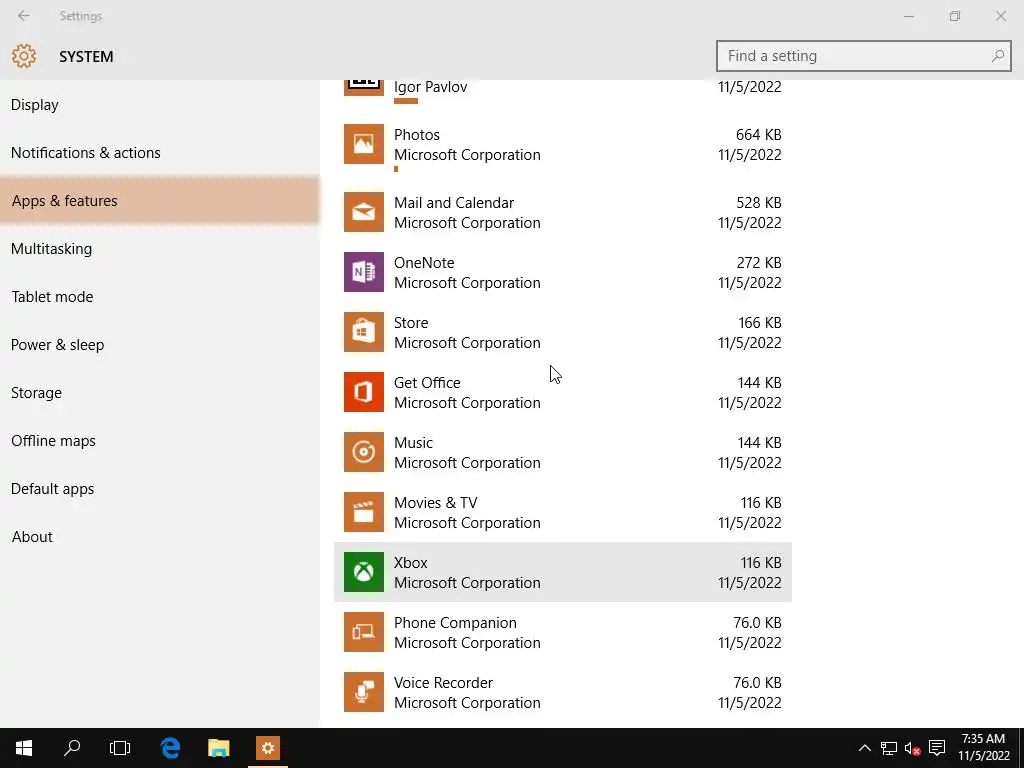Select the Photos app name
1024x768 pixels.
(x=417, y=135)
